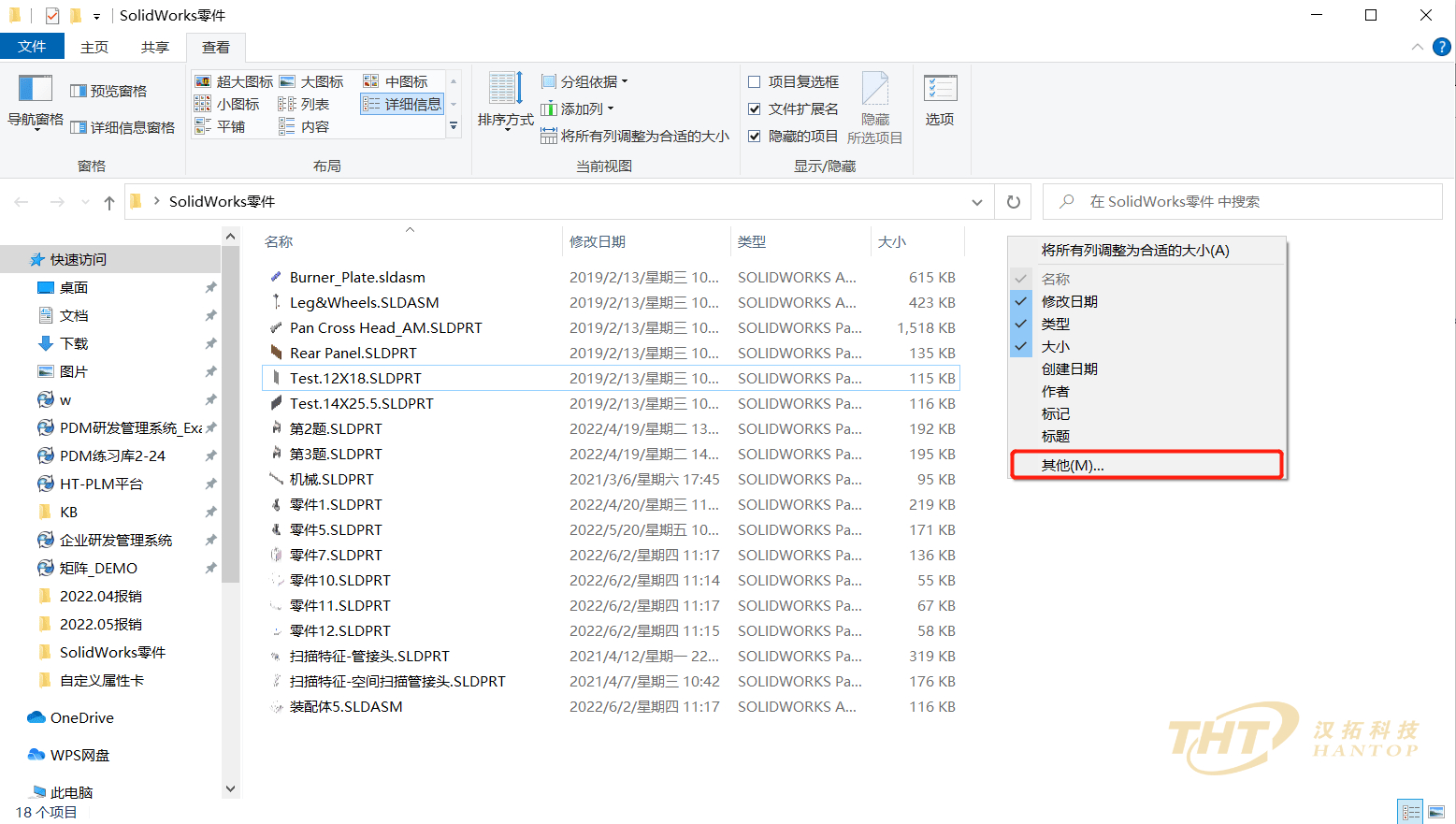Switch to large thumbnails view in status bar
Image resolution: width=1456 pixels, height=824 pixels.
pos(1436,812)
